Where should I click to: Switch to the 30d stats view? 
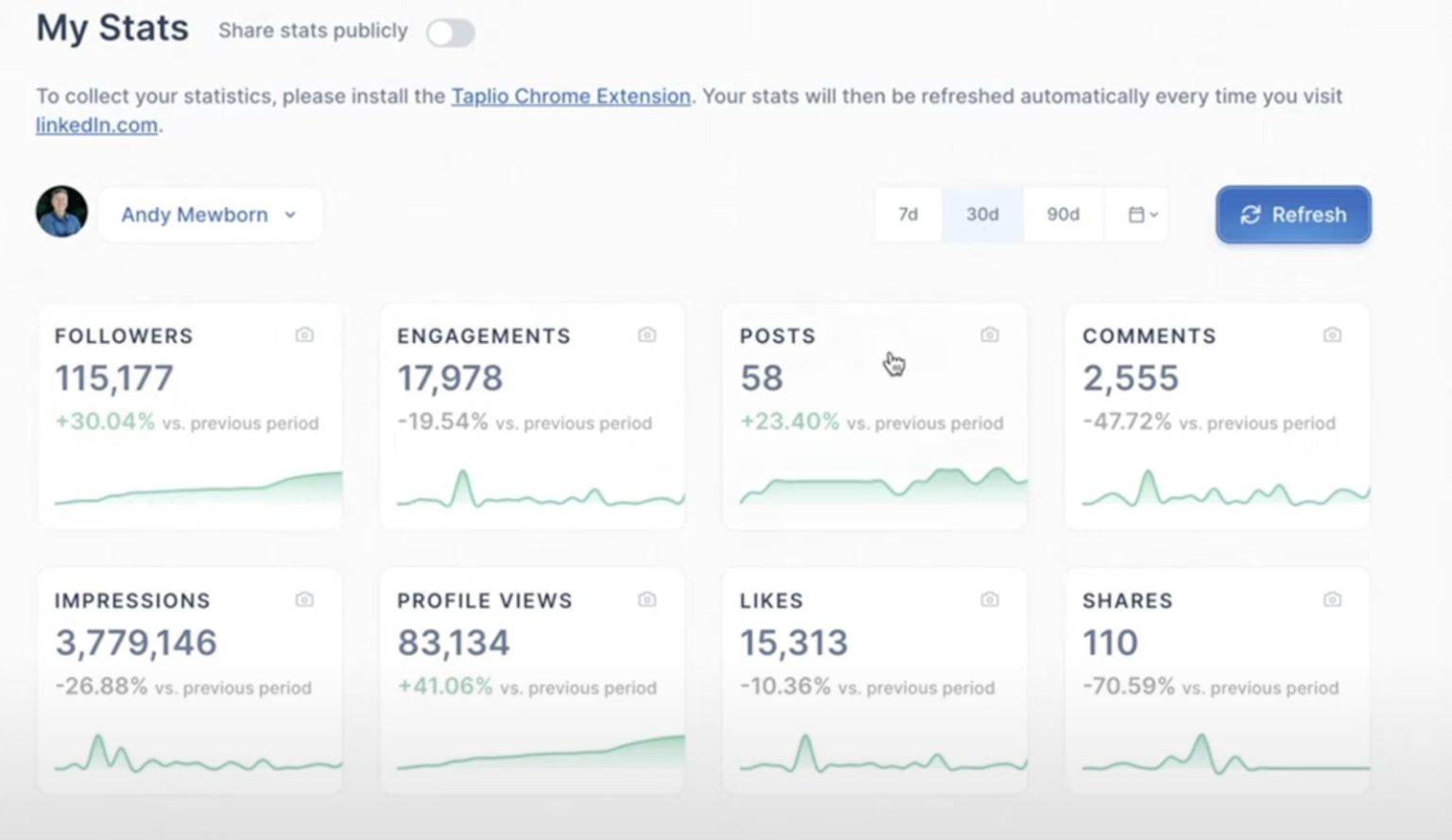pyautogui.click(x=982, y=214)
